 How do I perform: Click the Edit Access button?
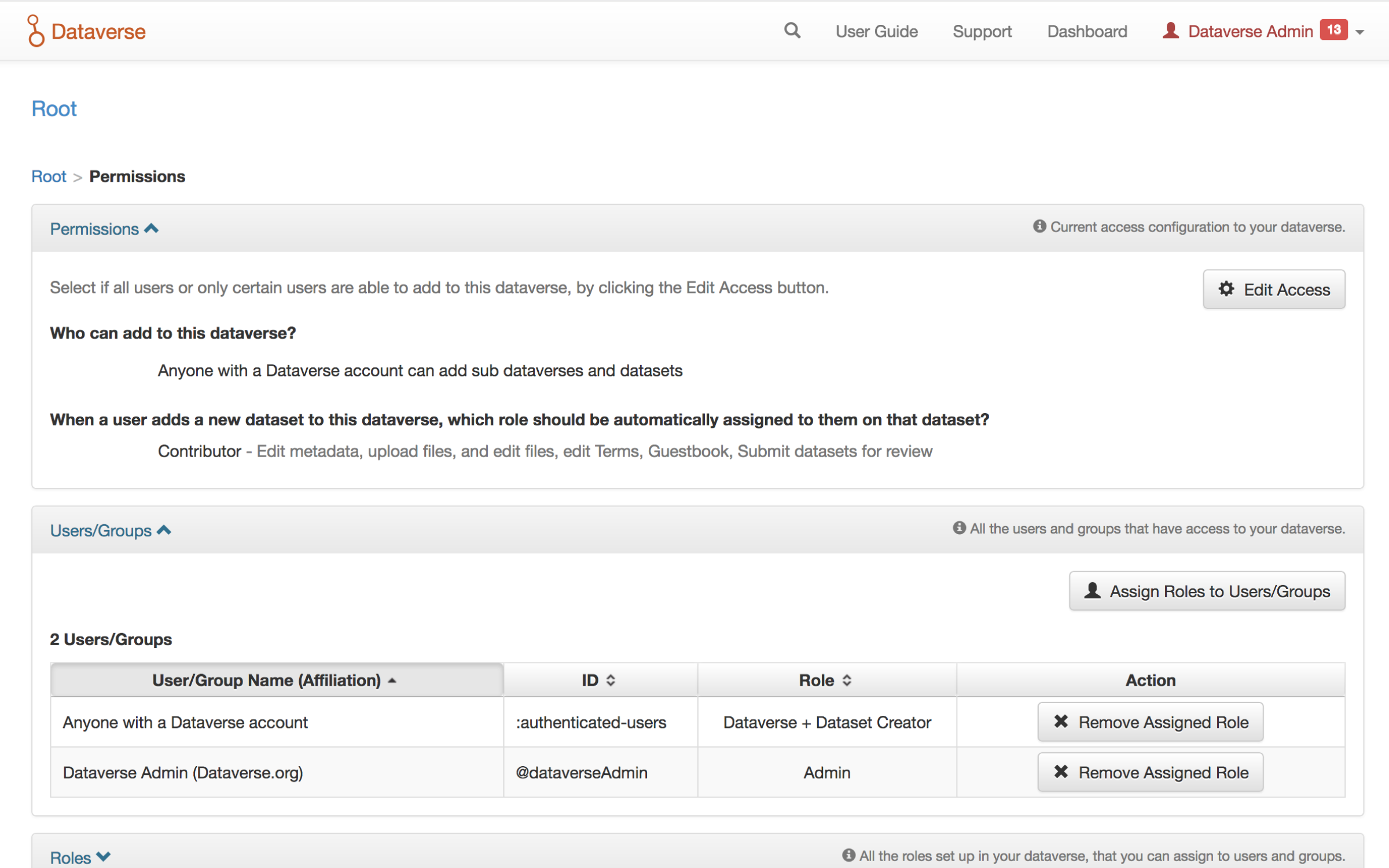click(1274, 289)
